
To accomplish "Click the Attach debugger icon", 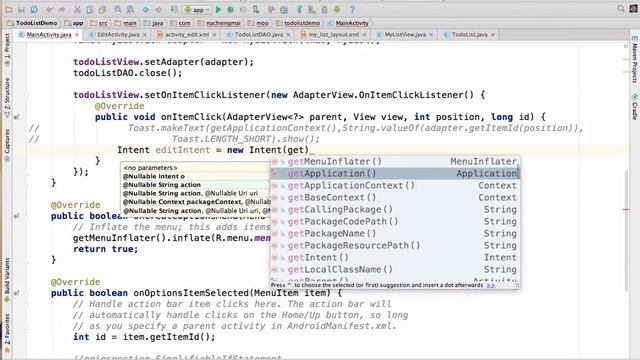I will (256, 9).
